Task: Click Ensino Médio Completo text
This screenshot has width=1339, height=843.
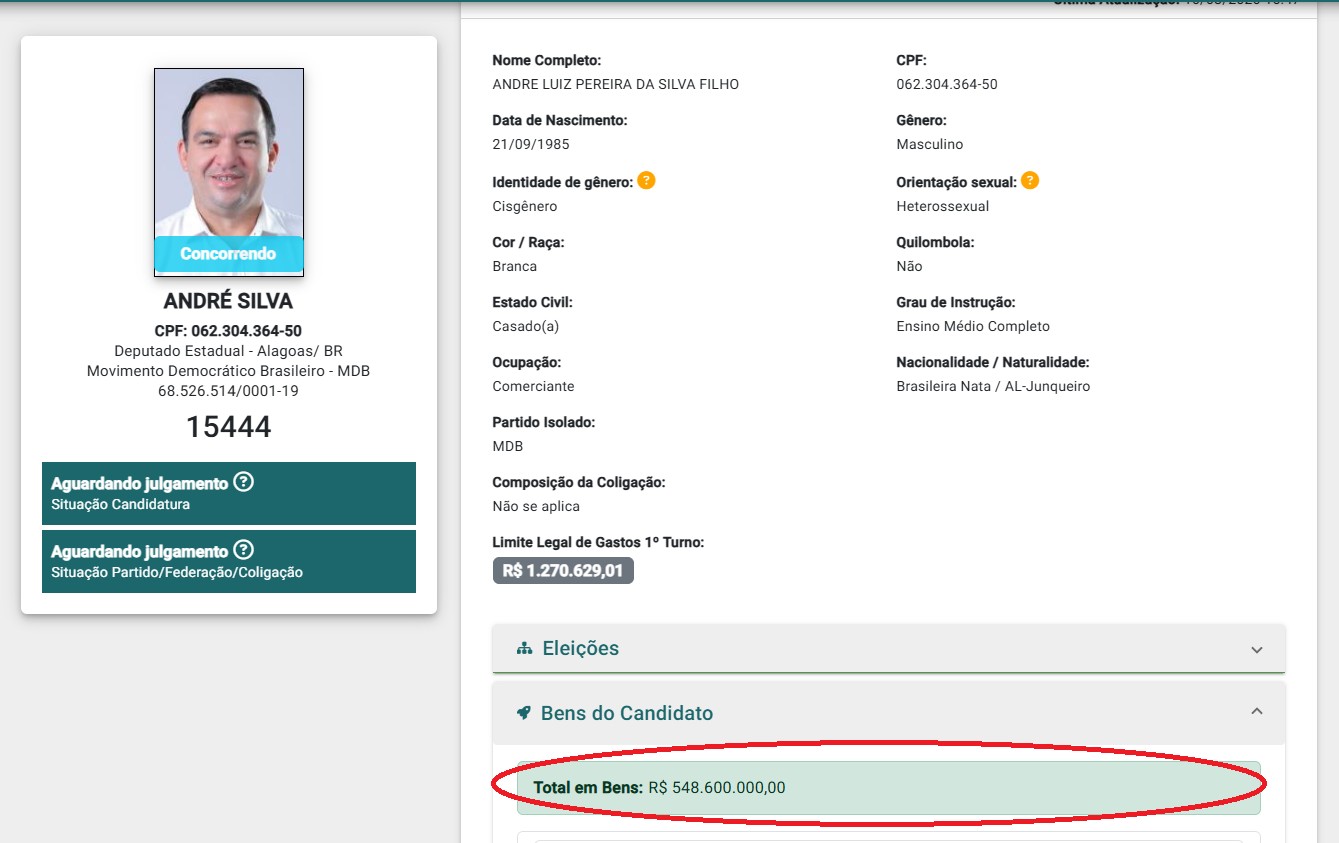Action: tap(973, 327)
